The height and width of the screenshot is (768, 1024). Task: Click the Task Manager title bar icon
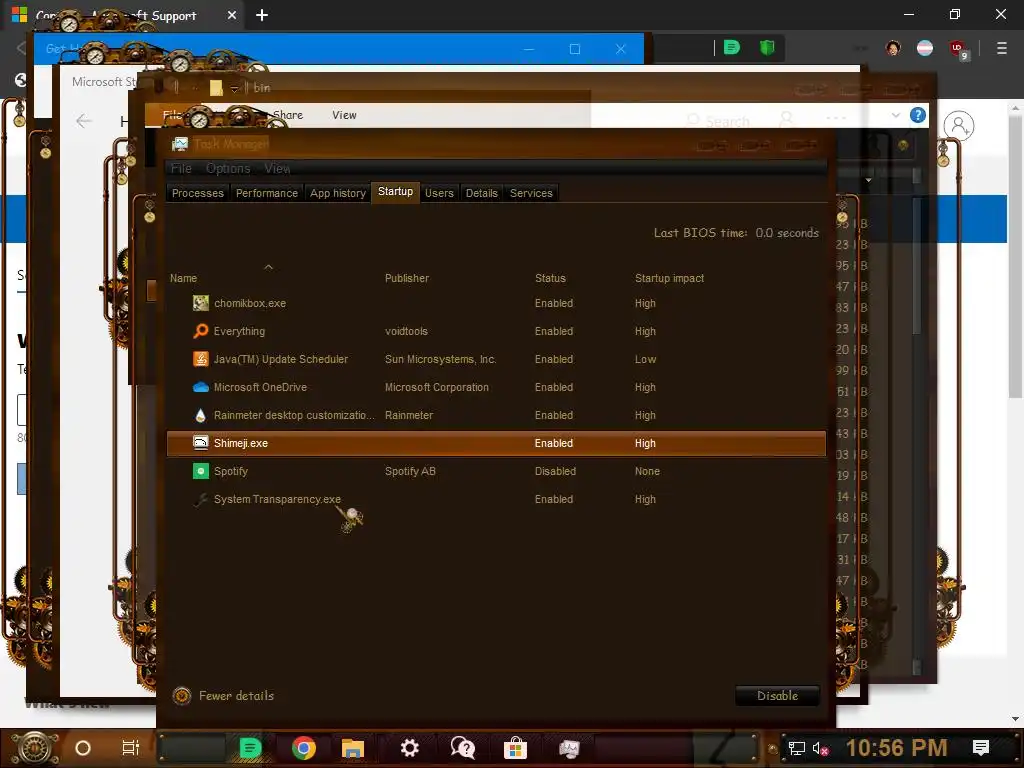[180, 144]
